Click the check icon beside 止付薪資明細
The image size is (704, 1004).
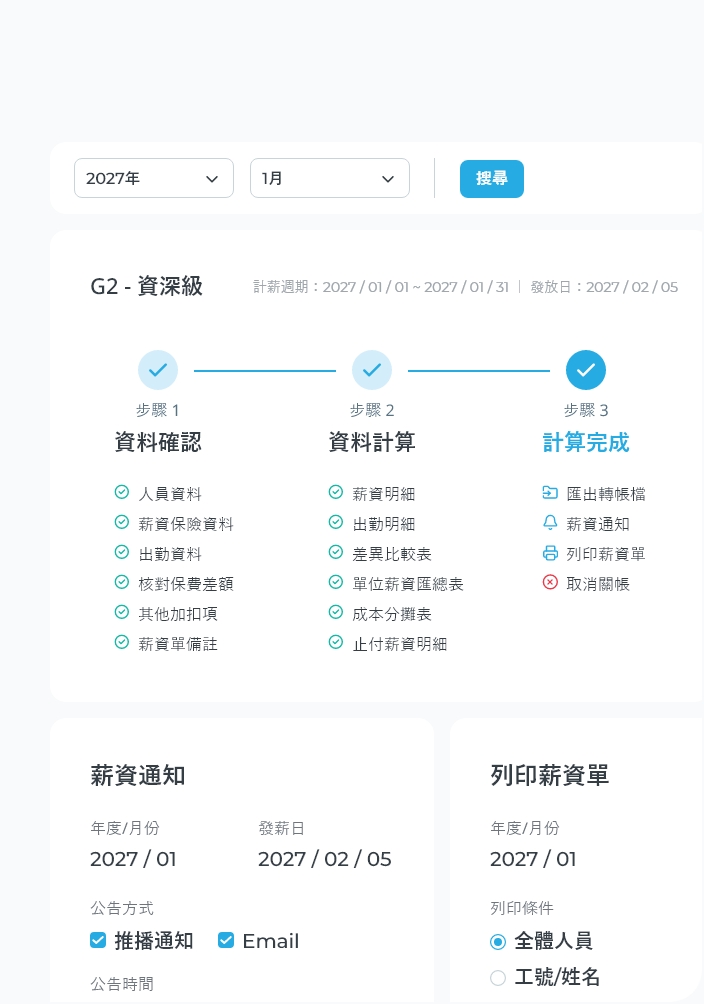click(336, 642)
